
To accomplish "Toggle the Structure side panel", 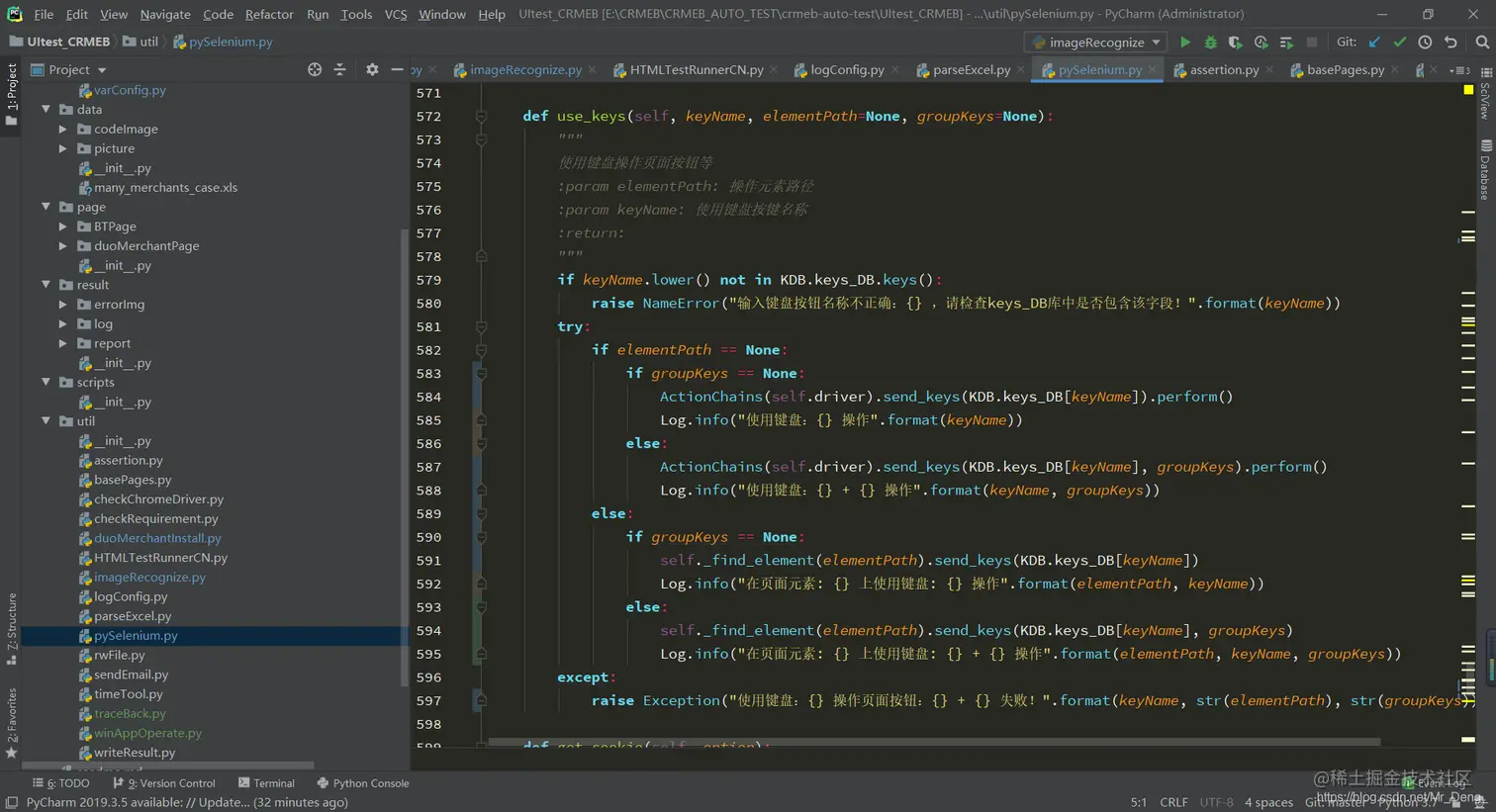I will [11, 629].
